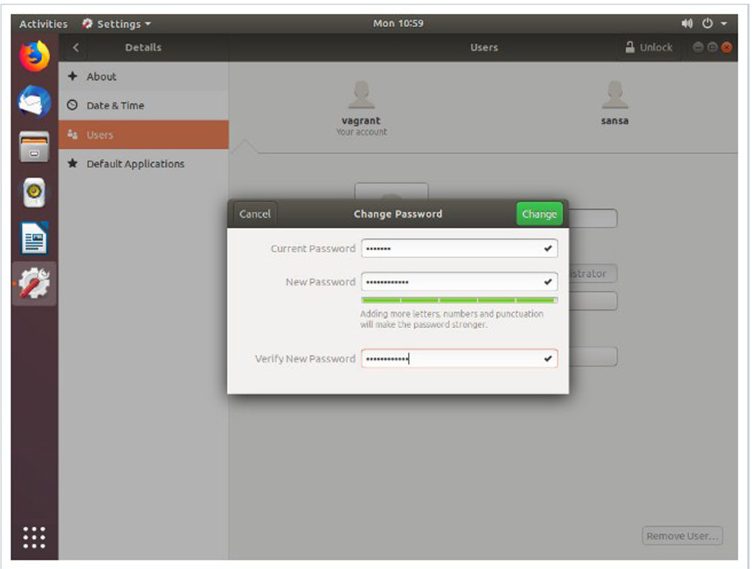Open the clock showing Mon 10:59
The image size is (753, 569).
(398, 23)
